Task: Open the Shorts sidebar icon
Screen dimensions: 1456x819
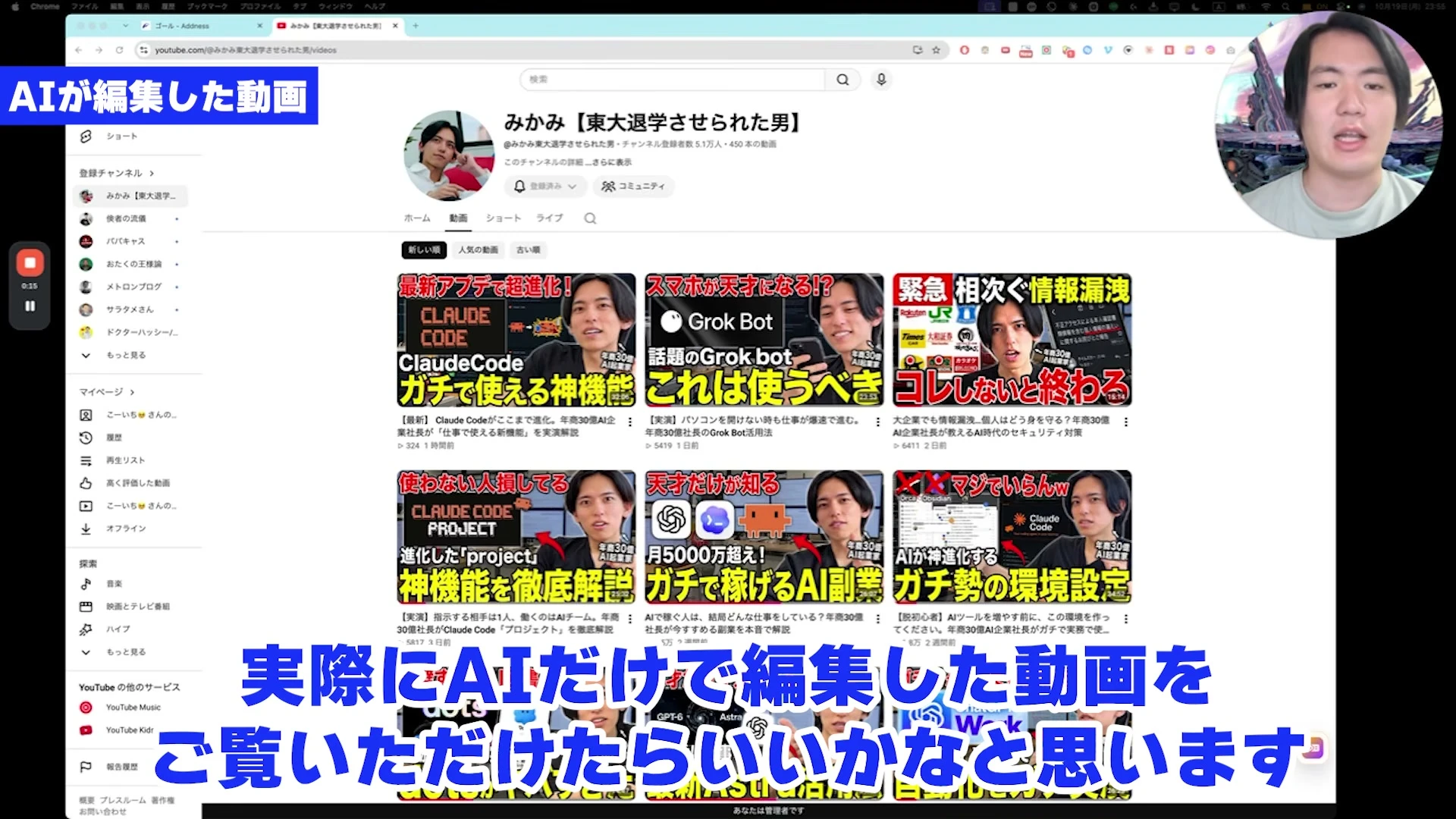Action: coord(86,136)
